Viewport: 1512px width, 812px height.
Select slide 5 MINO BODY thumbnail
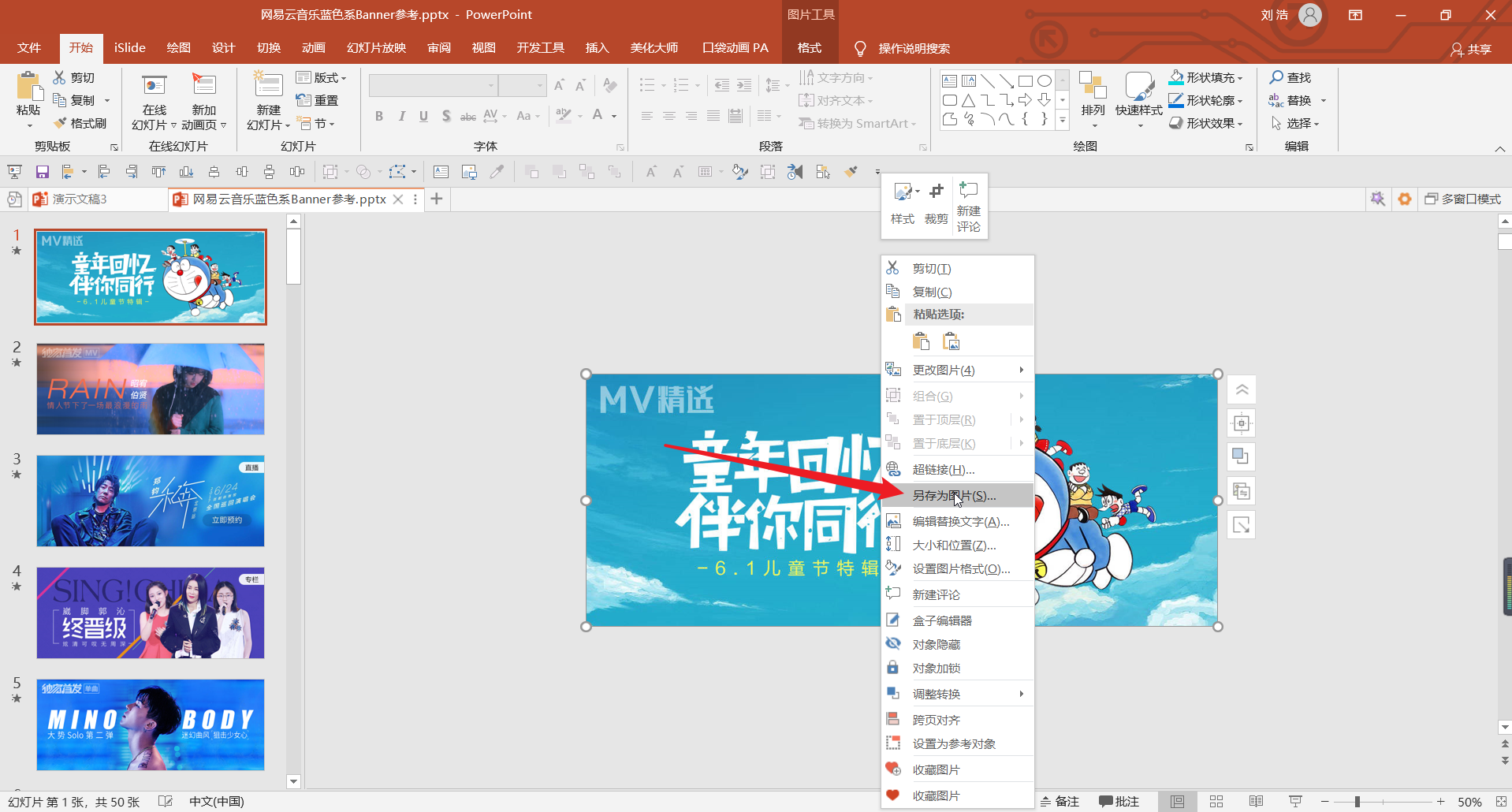151,724
